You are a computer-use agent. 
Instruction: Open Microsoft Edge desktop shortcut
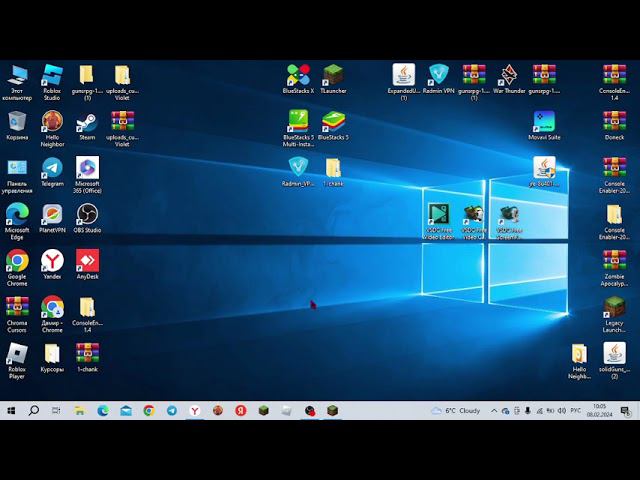[17, 221]
